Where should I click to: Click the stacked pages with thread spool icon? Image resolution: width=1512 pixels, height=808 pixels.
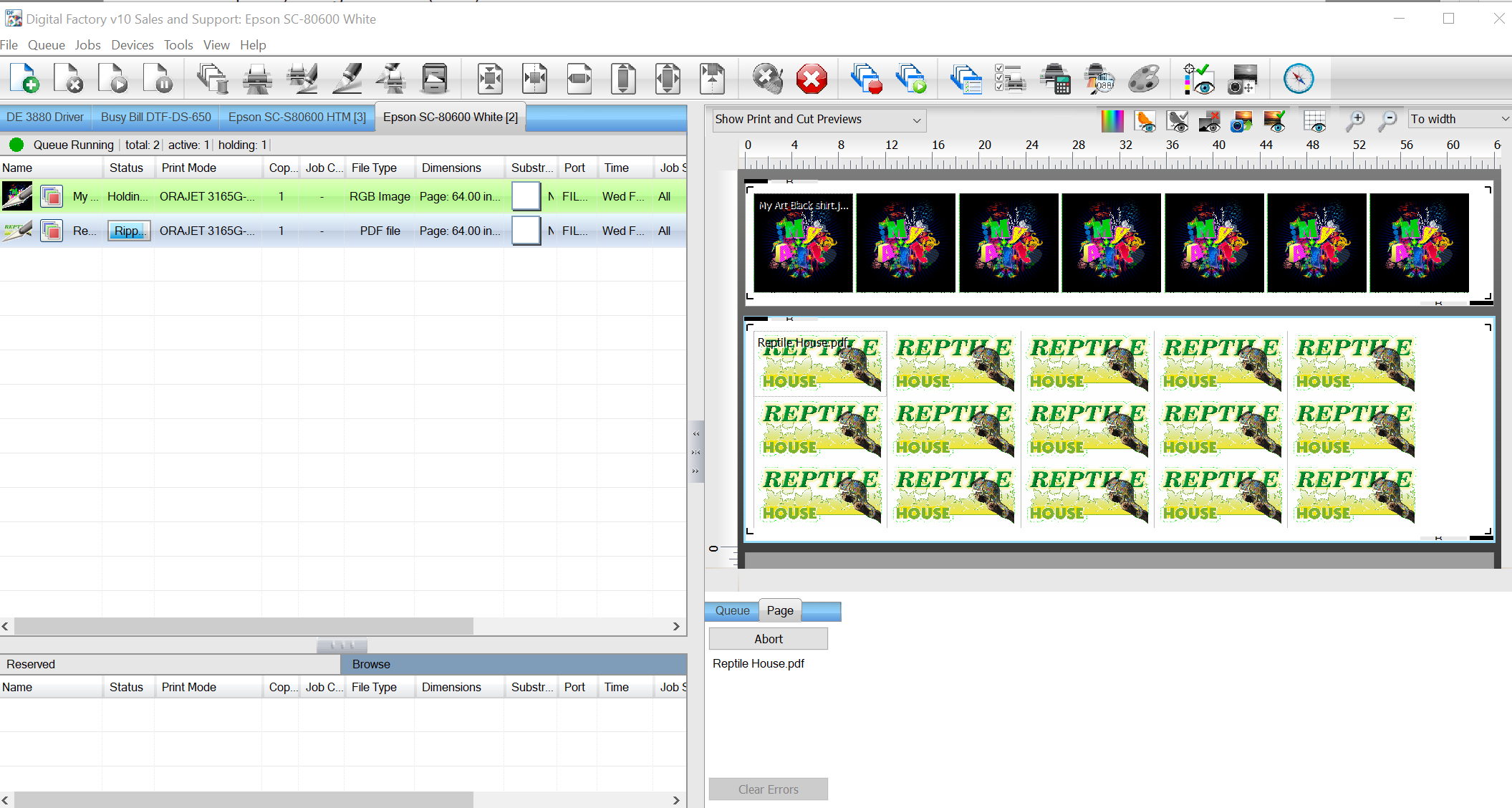tap(213, 78)
